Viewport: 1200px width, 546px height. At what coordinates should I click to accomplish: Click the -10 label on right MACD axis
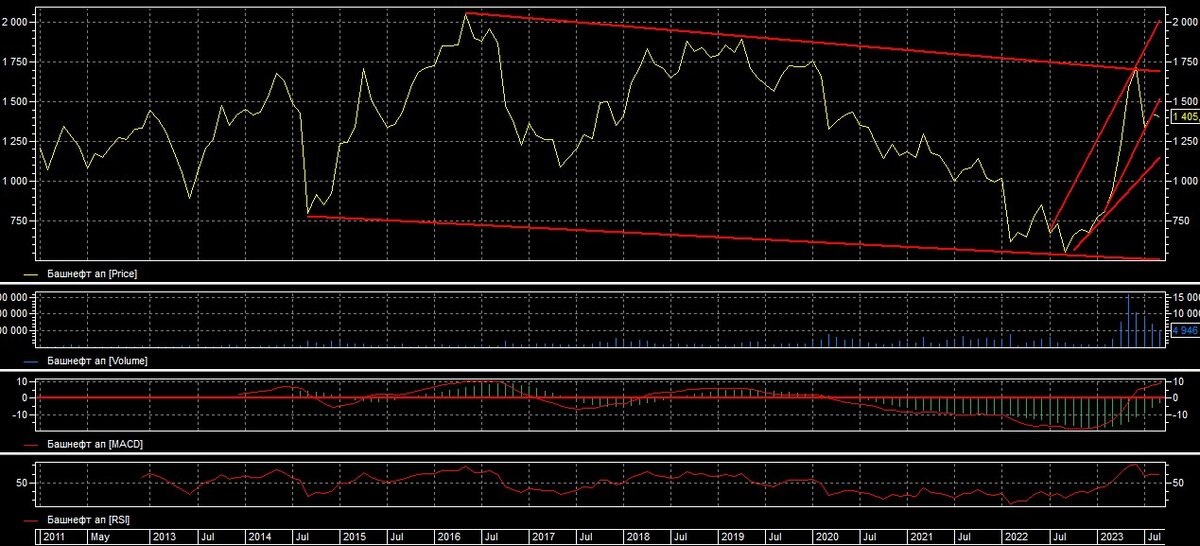[x=1179, y=413]
